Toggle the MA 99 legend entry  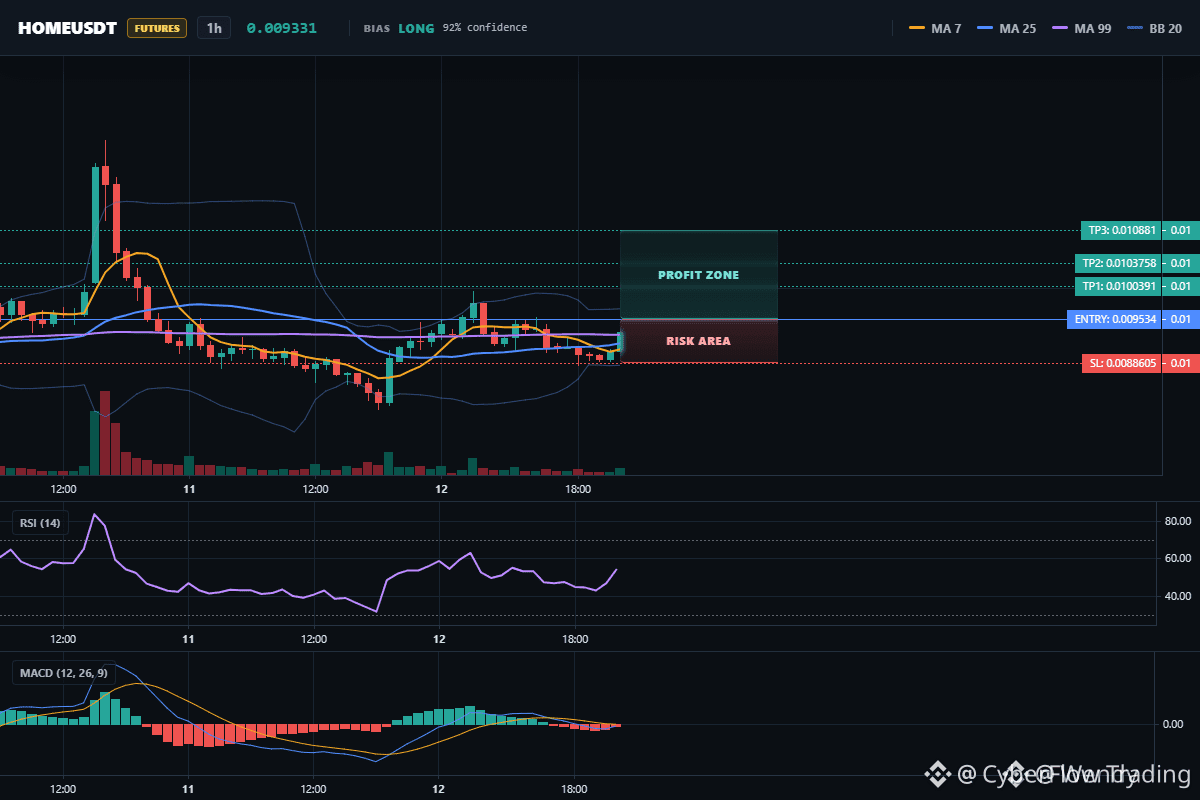(1081, 28)
